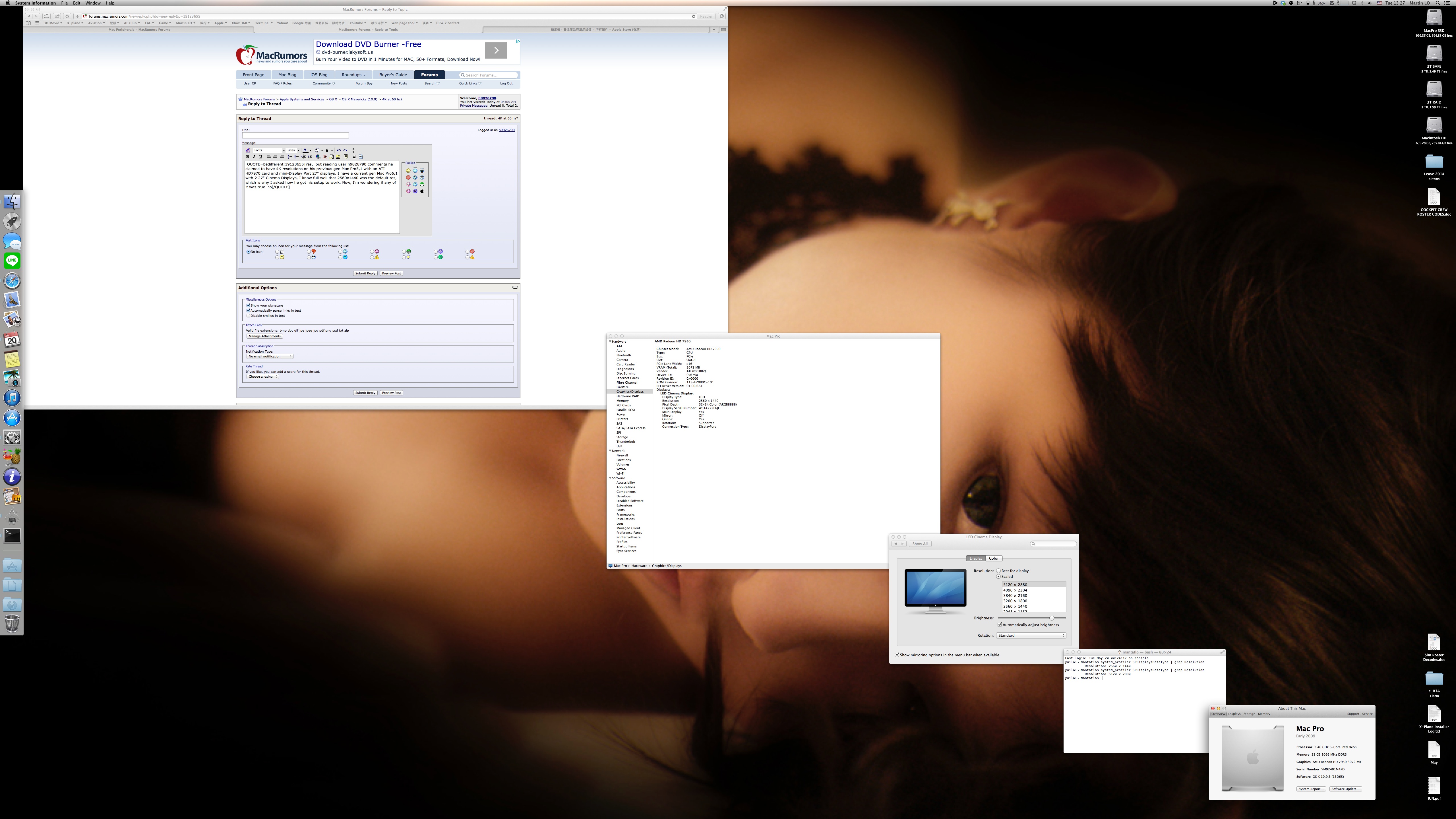Image resolution: width=1456 pixels, height=819 pixels.
Task: Click the Submit Reply button below message
Action: click(x=365, y=274)
